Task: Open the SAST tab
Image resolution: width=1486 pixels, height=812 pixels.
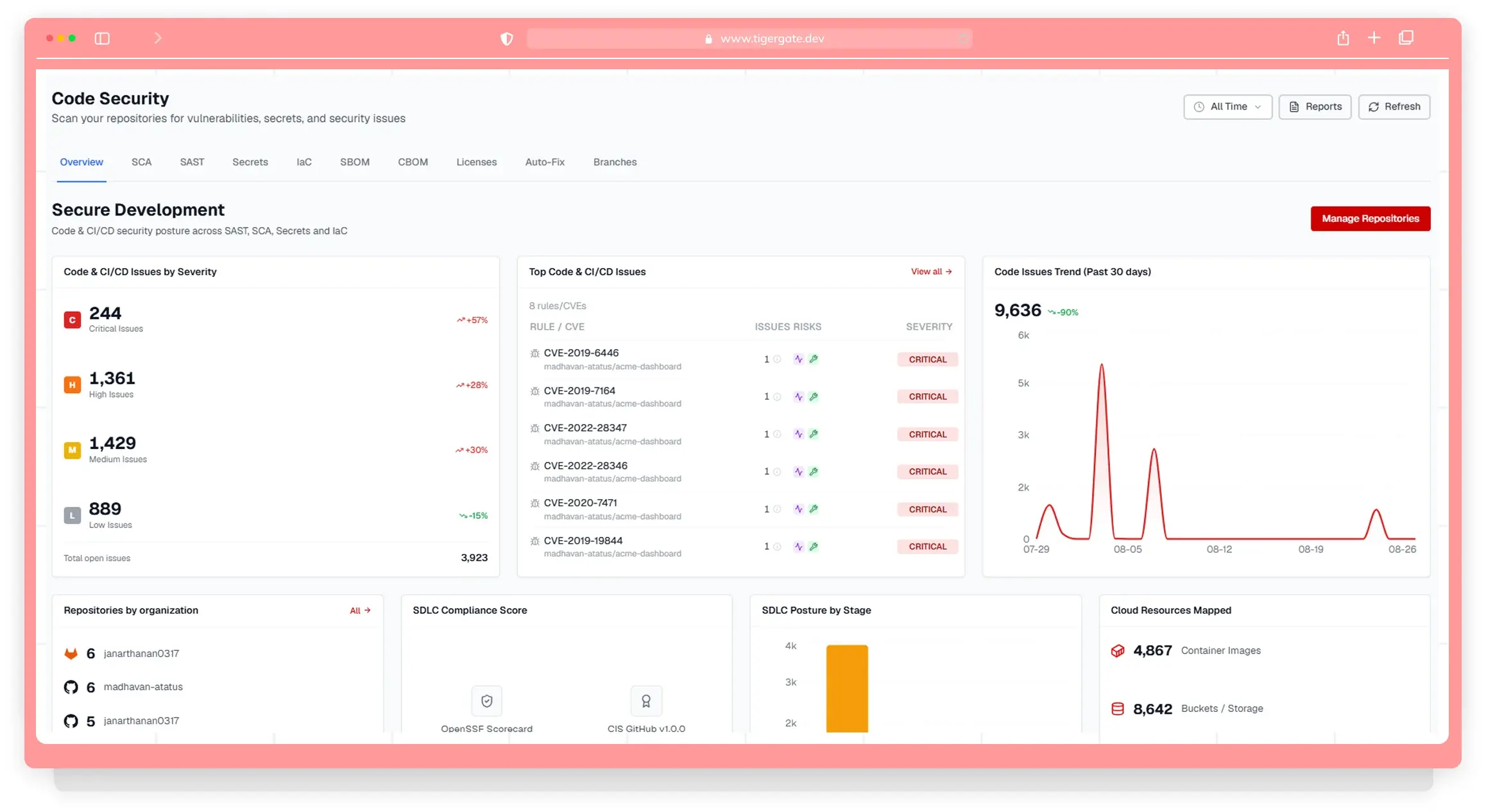Action: click(192, 162)
